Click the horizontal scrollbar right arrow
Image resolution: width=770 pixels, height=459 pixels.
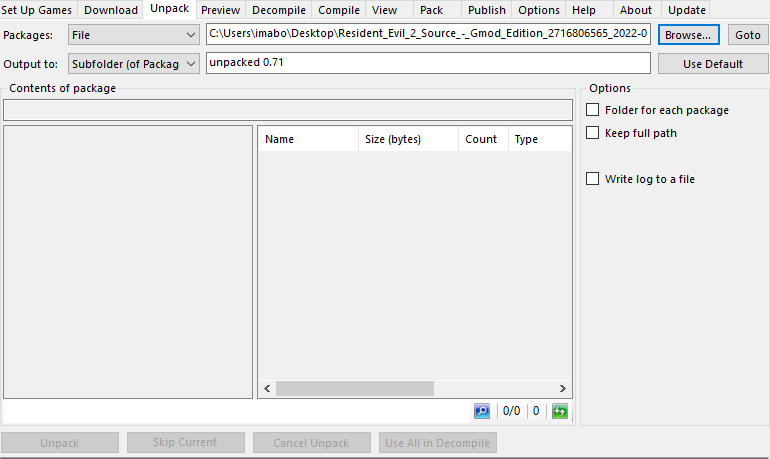pos(563,389)
